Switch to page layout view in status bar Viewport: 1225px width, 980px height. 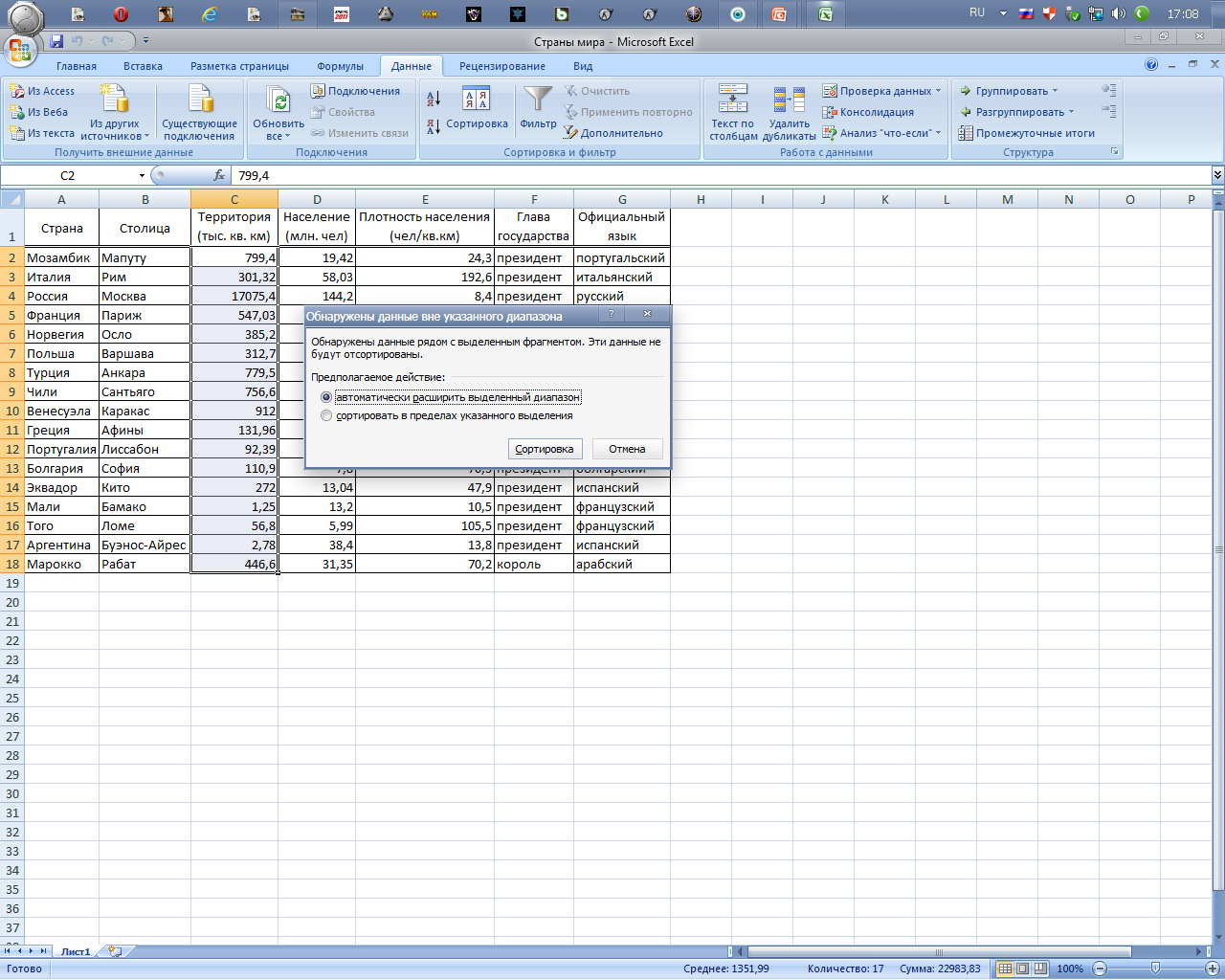pyautogui.click(x=1023, y=969)
